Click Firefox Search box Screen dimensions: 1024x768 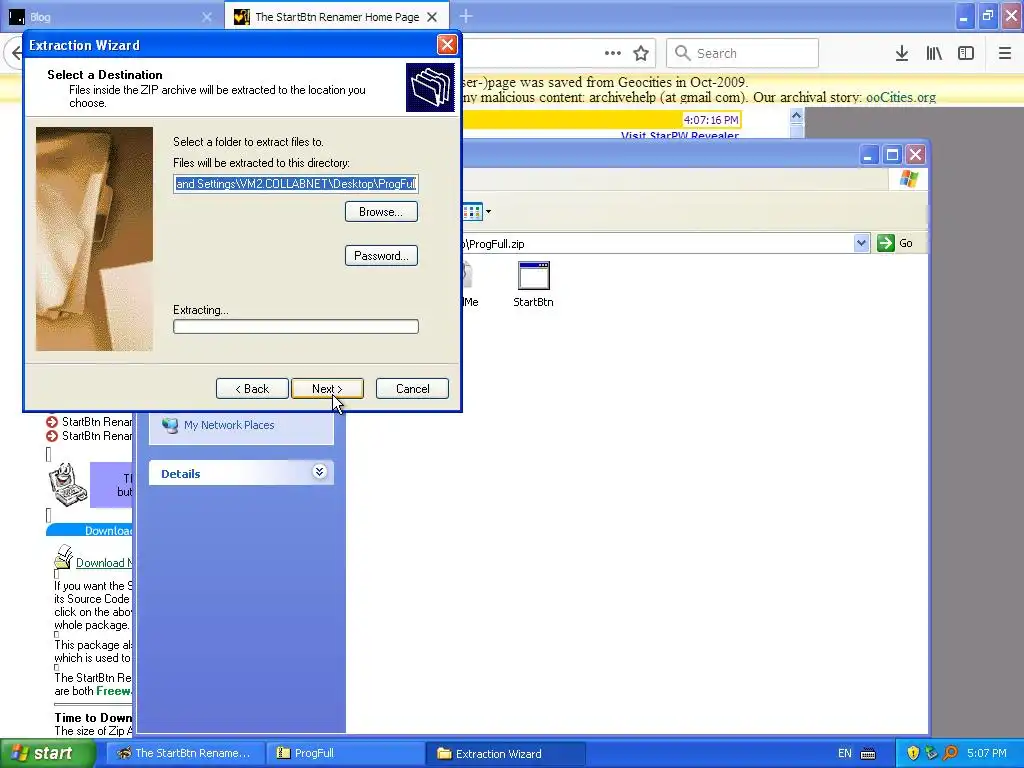(743, 53)
